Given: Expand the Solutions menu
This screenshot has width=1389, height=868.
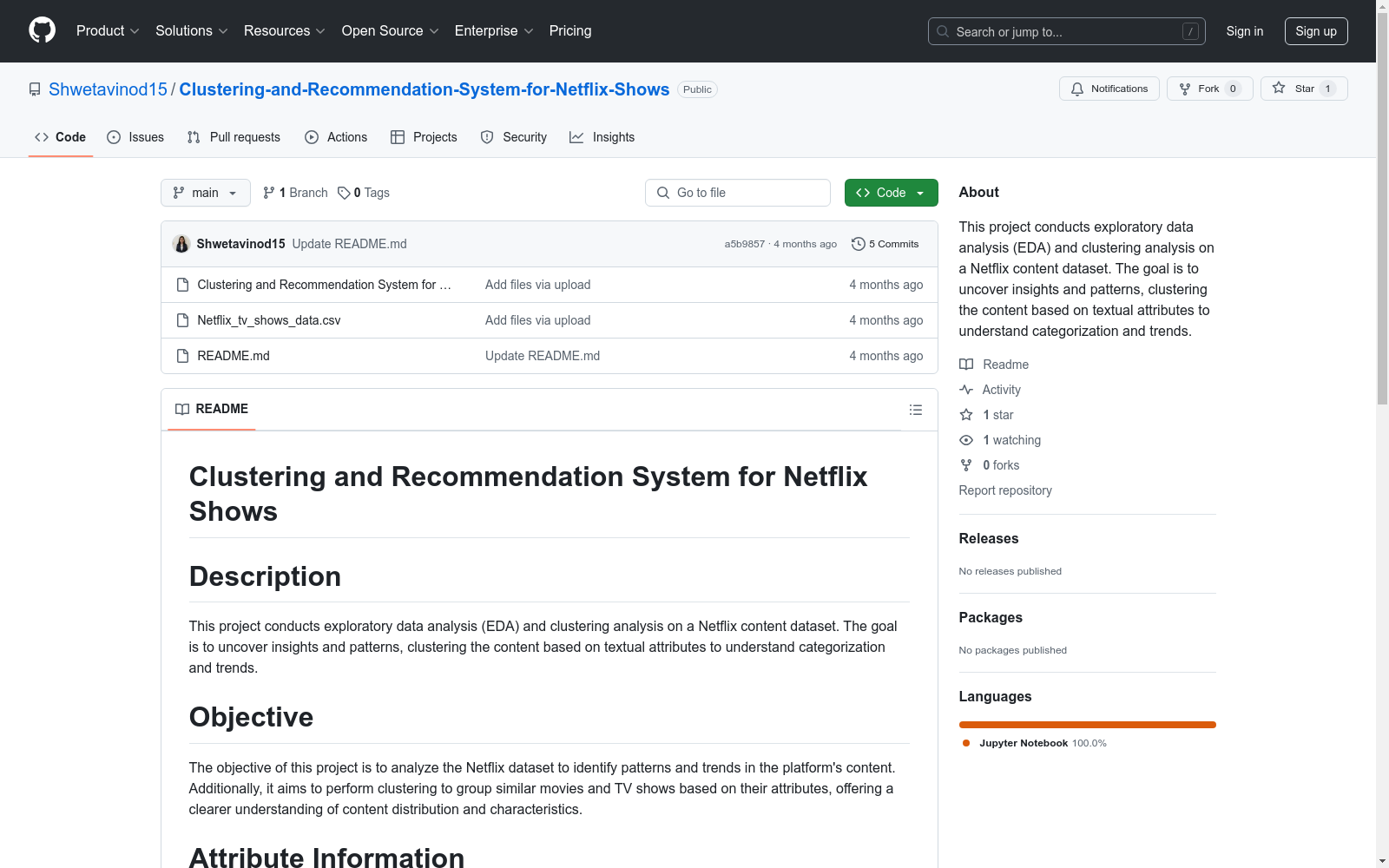Looking at the screenshot, I should [x=192, y=30].
